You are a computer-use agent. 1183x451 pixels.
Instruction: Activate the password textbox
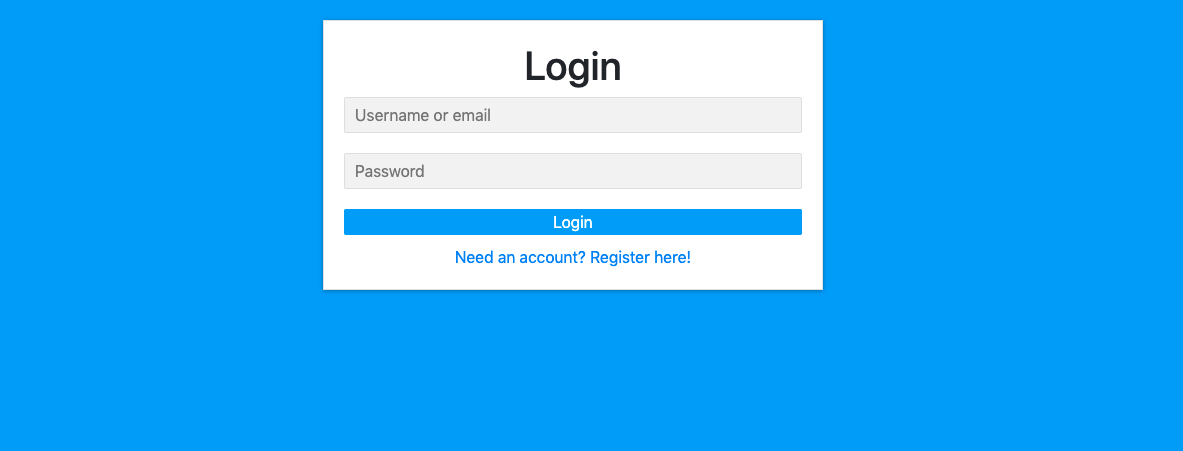pos(573,171)
